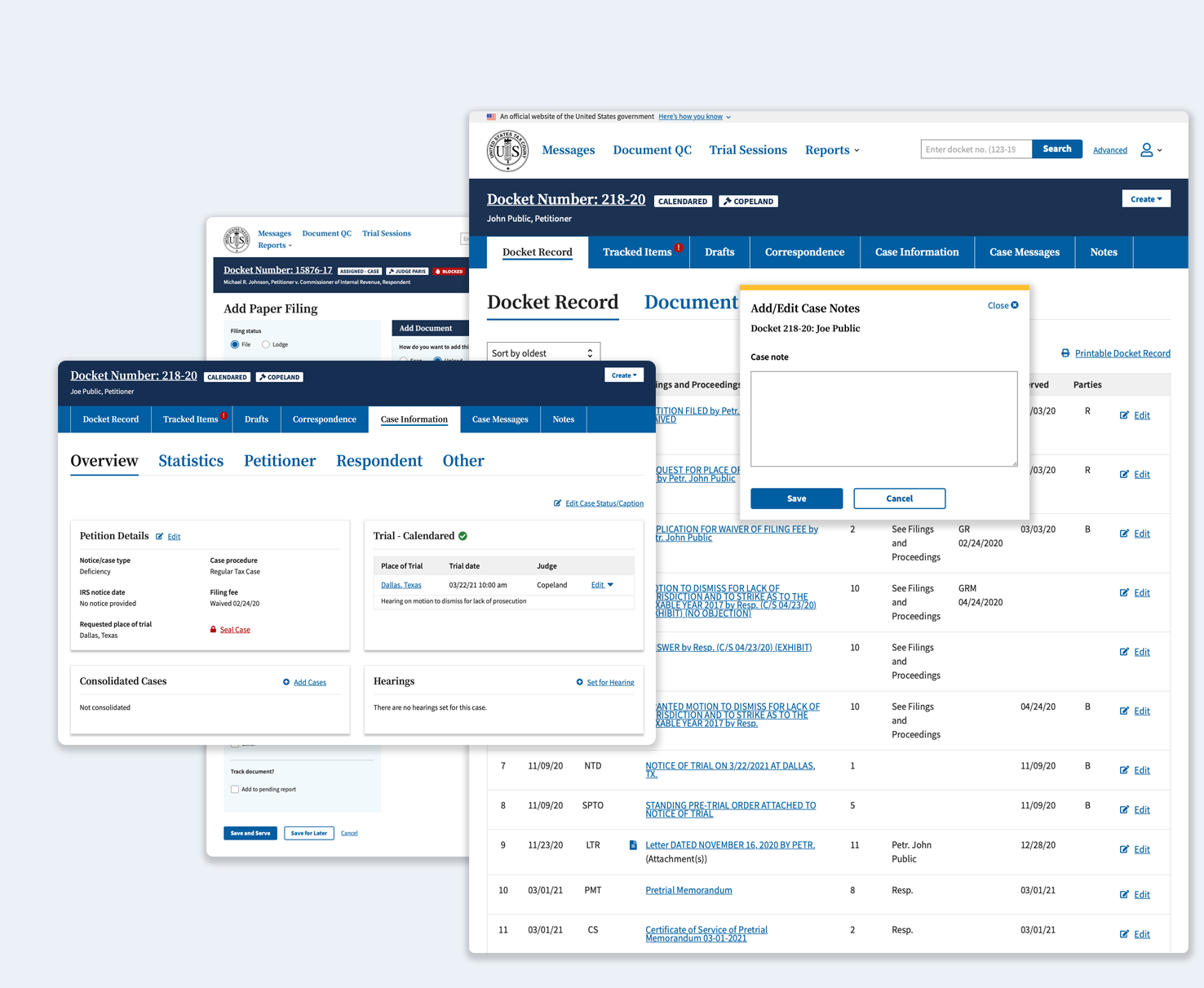Click the Add Cases plus icon under Consolidated Cases
The width and height of the screenshot is (1204, 988).
pyautogui.click(x=286, y=682)
